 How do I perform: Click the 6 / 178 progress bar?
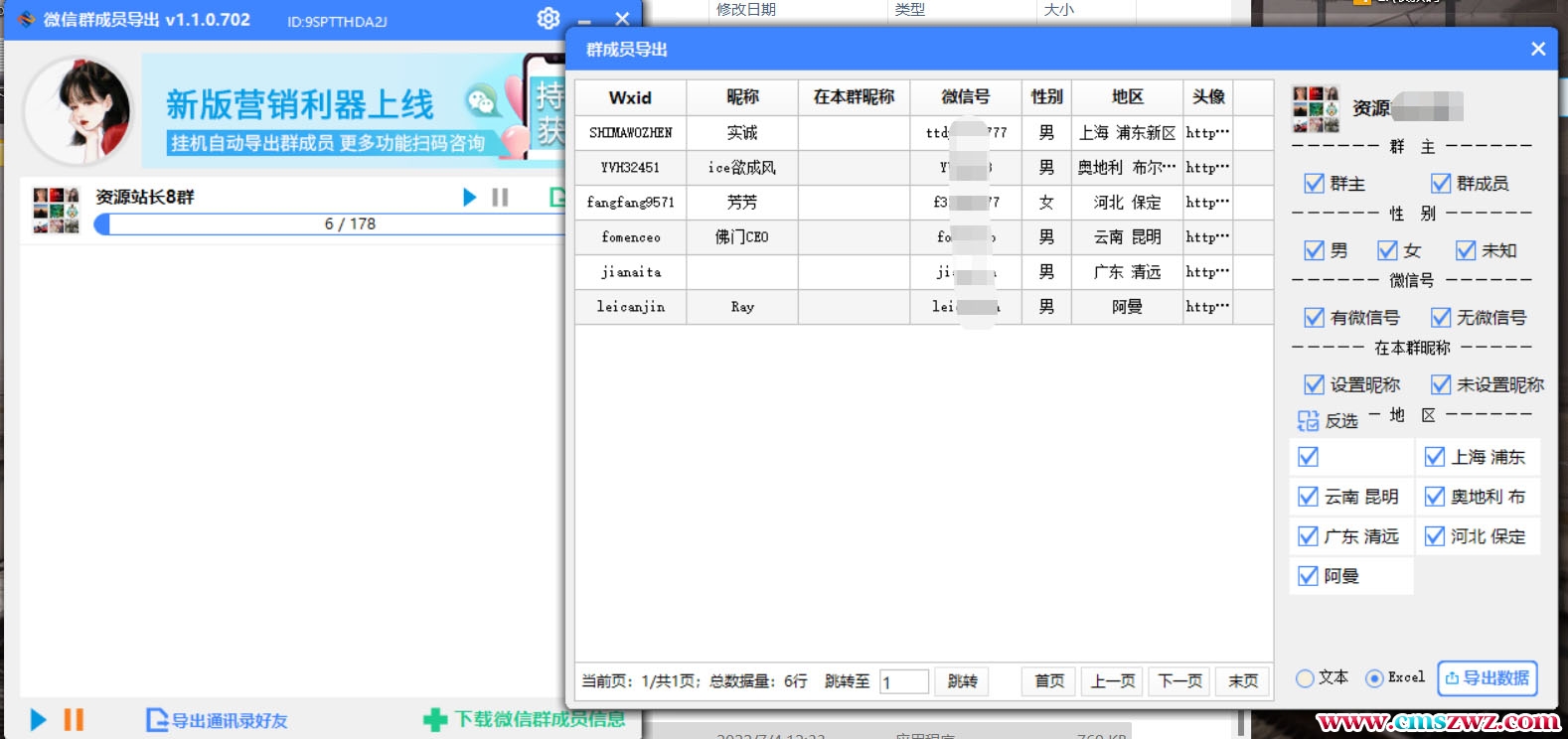coord(338,224)
